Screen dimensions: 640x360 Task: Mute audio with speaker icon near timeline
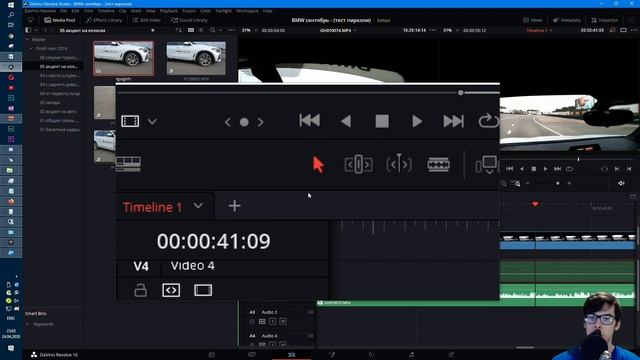tap(621, 184)
